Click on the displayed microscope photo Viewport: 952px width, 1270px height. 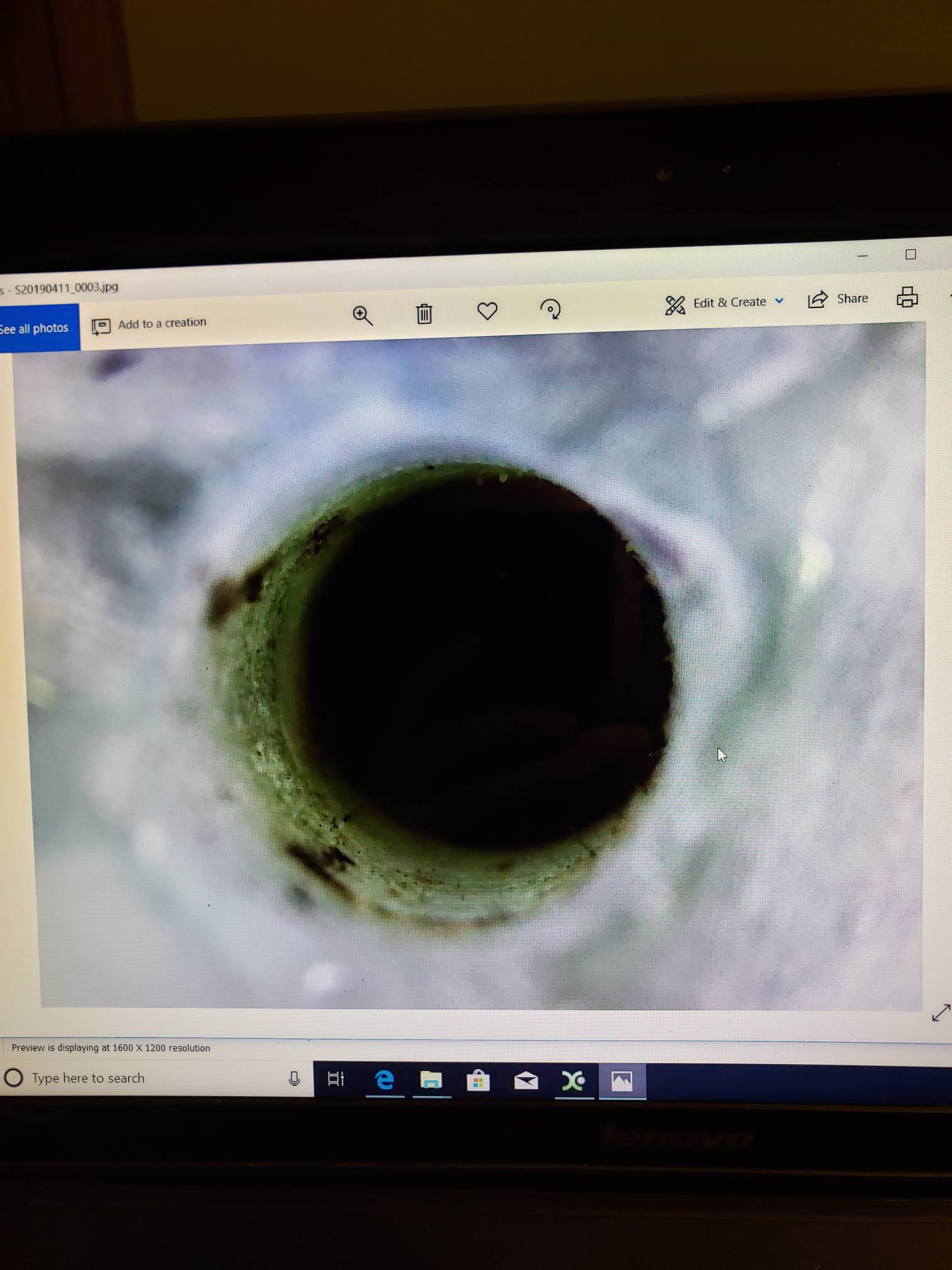pos(479,668)
